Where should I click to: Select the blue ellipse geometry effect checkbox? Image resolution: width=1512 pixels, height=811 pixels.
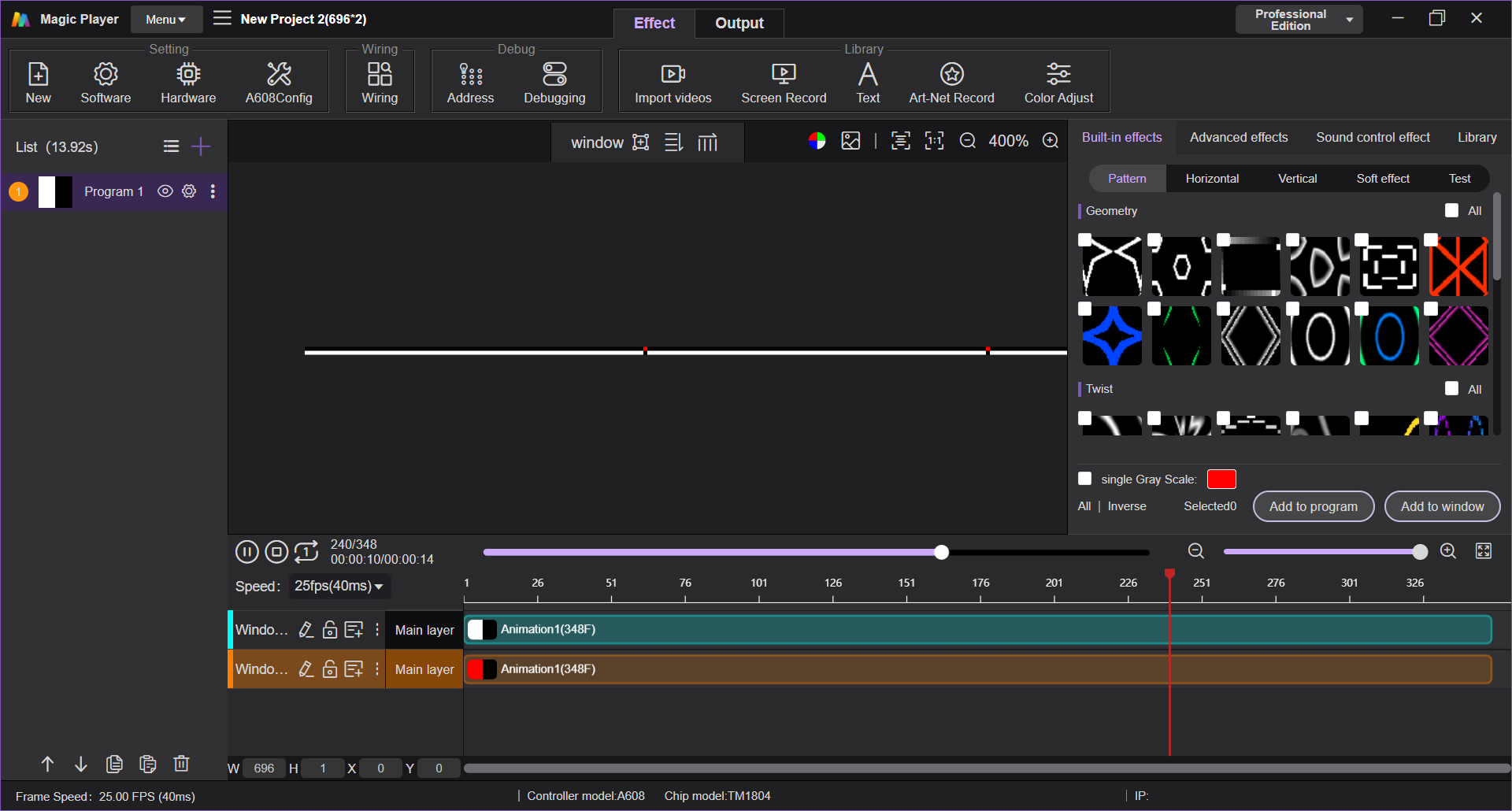coord(1362,309)
